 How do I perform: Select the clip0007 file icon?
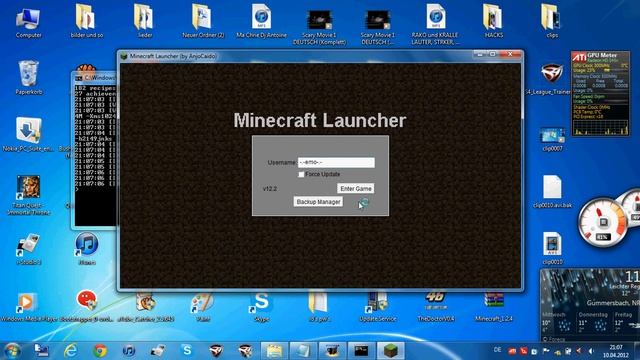tap(552, 139)
